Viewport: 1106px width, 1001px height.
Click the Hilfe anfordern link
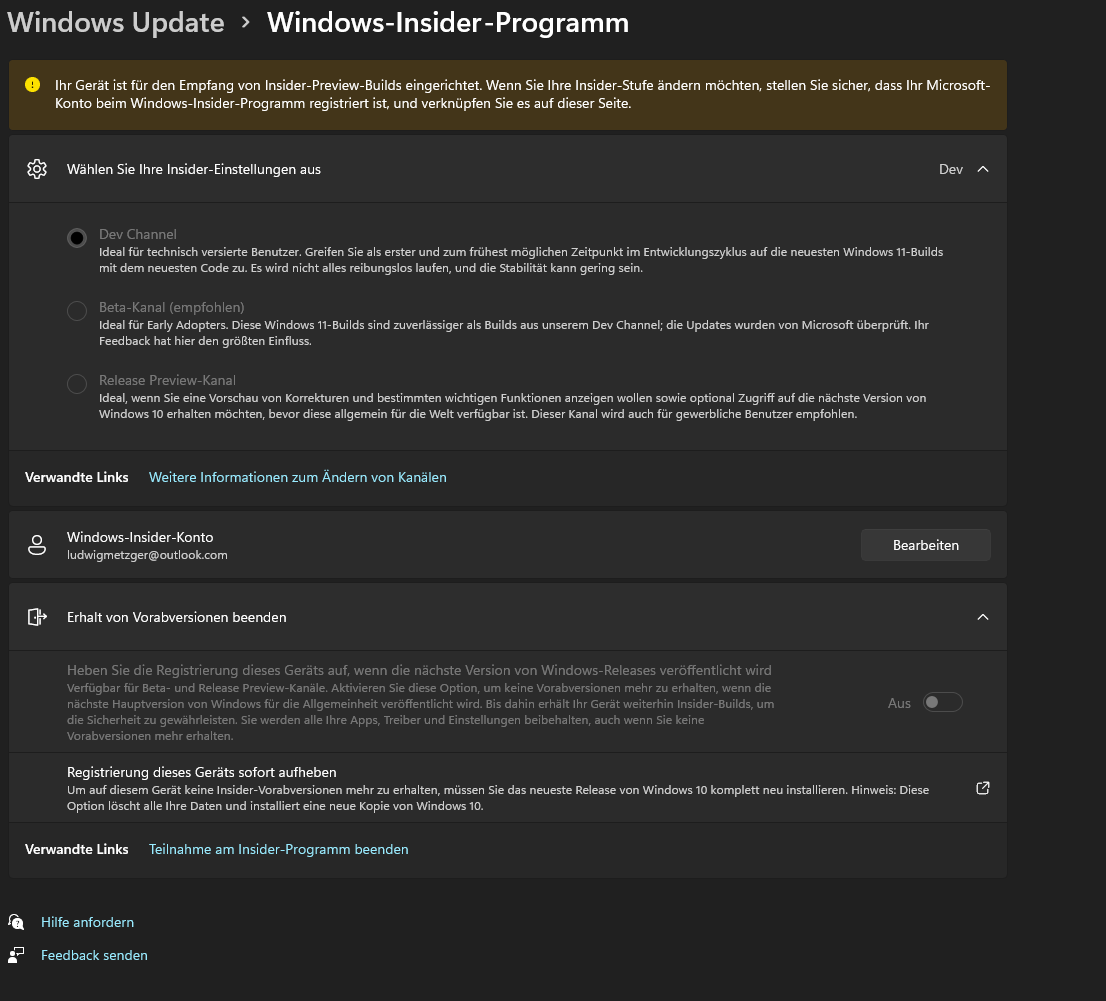[87, 922]
